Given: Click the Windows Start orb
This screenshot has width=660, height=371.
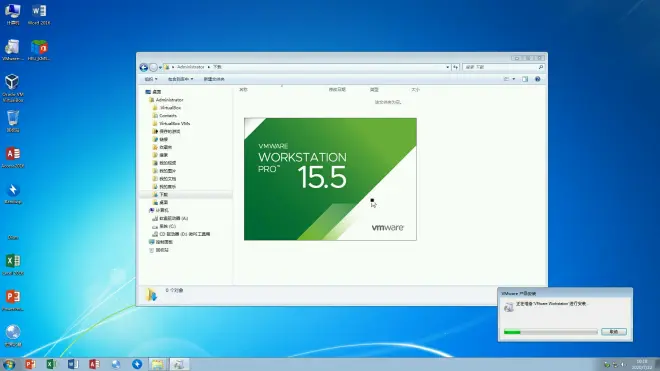Looking at the screenshot, I should pyautogui.click(x=9, y=364).
